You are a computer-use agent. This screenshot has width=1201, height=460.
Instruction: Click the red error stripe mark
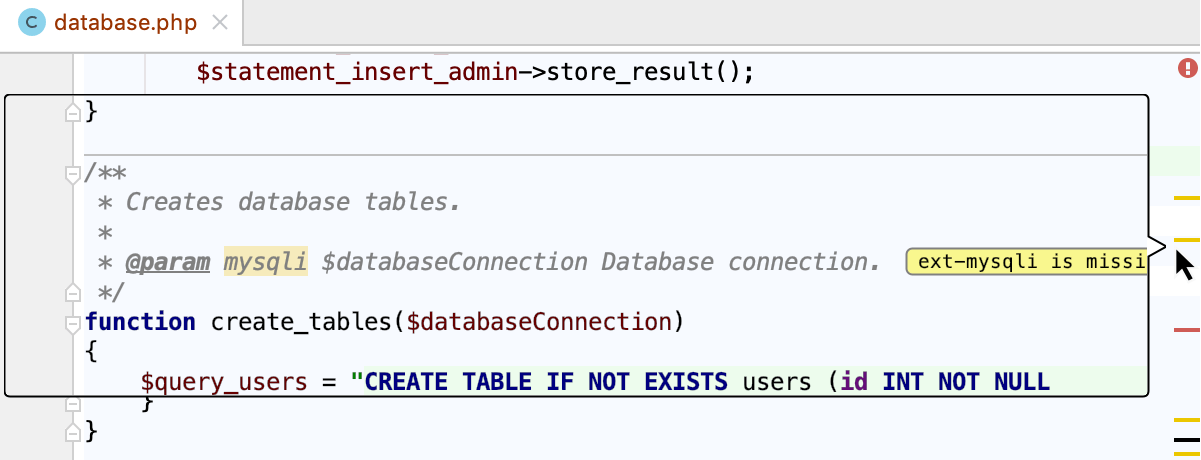click(1186, 329)
